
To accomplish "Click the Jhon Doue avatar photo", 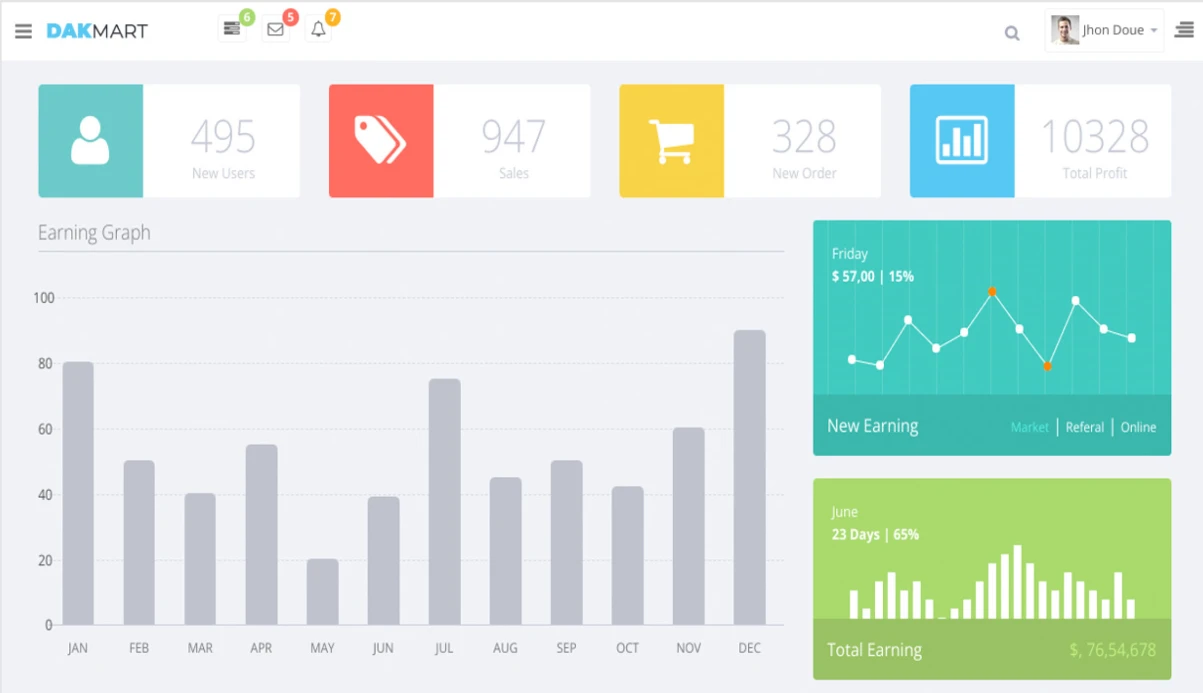I will (x=1065, y=30).
